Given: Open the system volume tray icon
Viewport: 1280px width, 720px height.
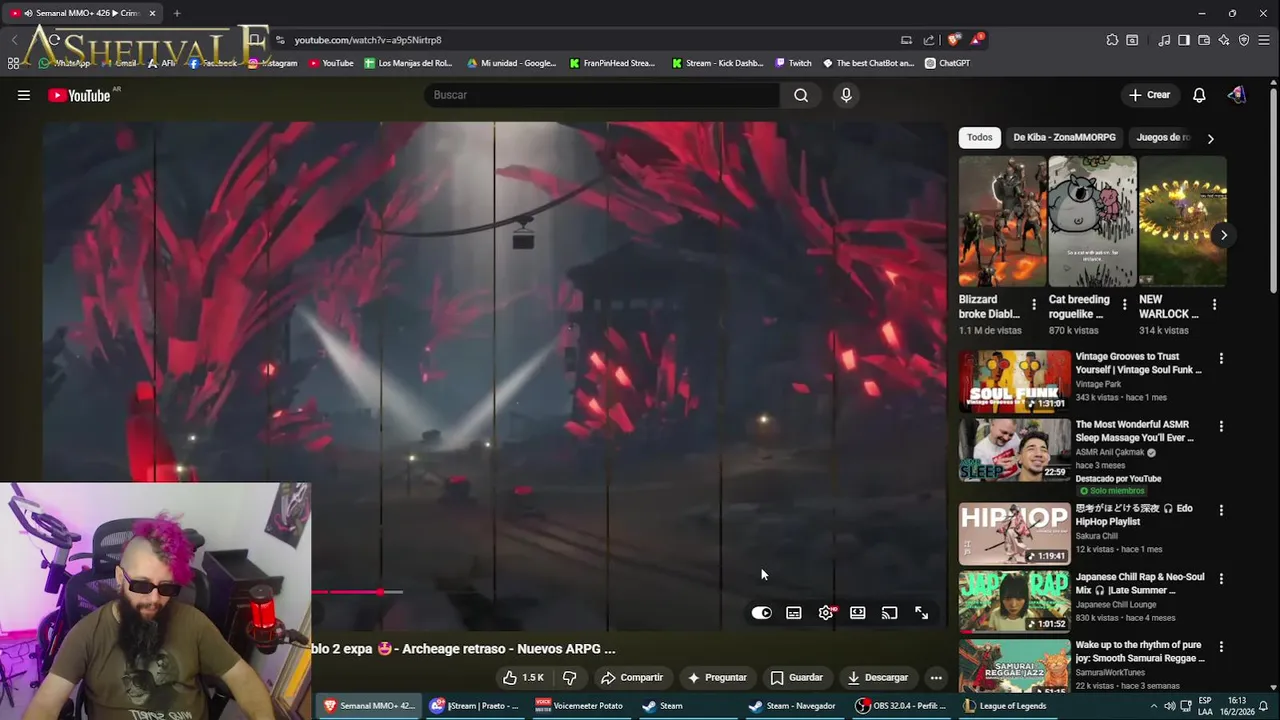Looking at the screenshot, I should pyautogui.click(x=1169, y=706).
